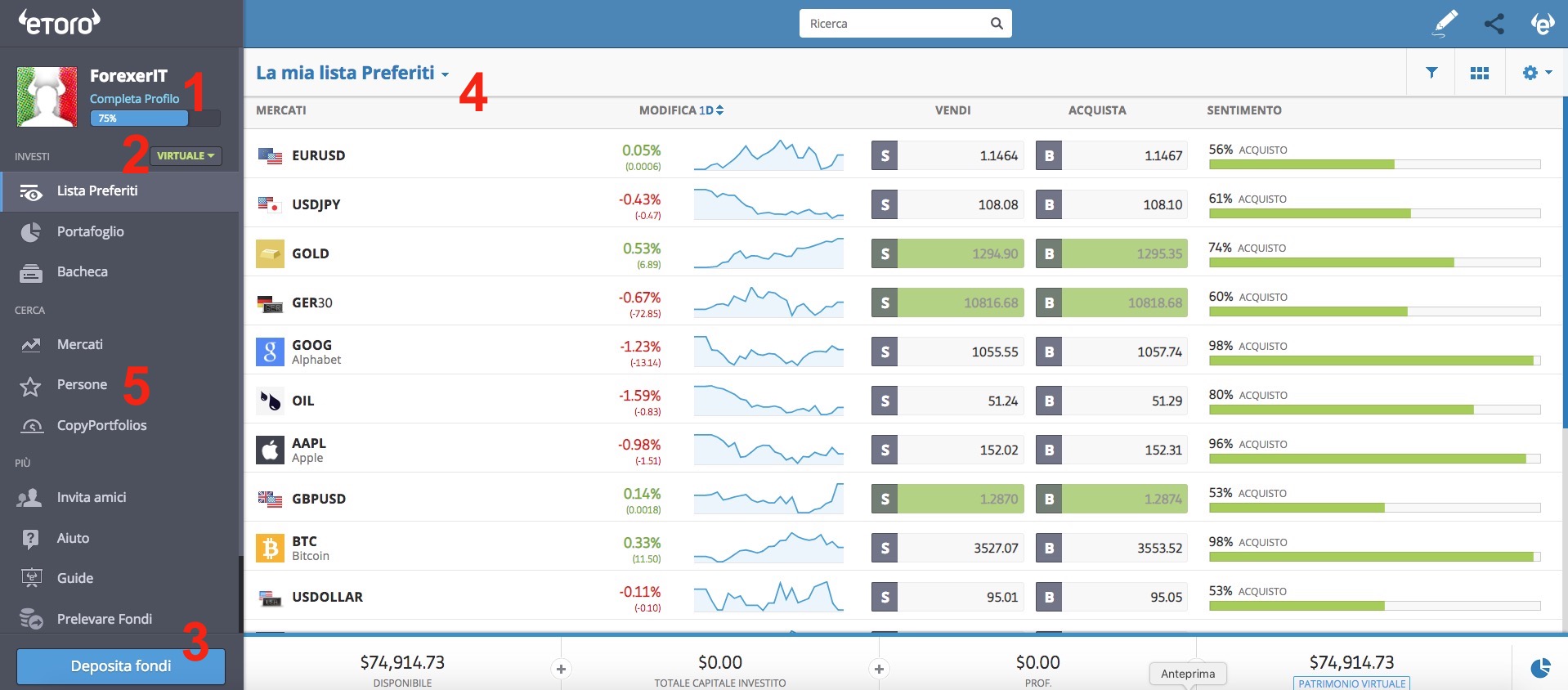Select Lista Preferiti in sidebar
1568x690 pixels.
pyautogui.click(x=120, y=191)
